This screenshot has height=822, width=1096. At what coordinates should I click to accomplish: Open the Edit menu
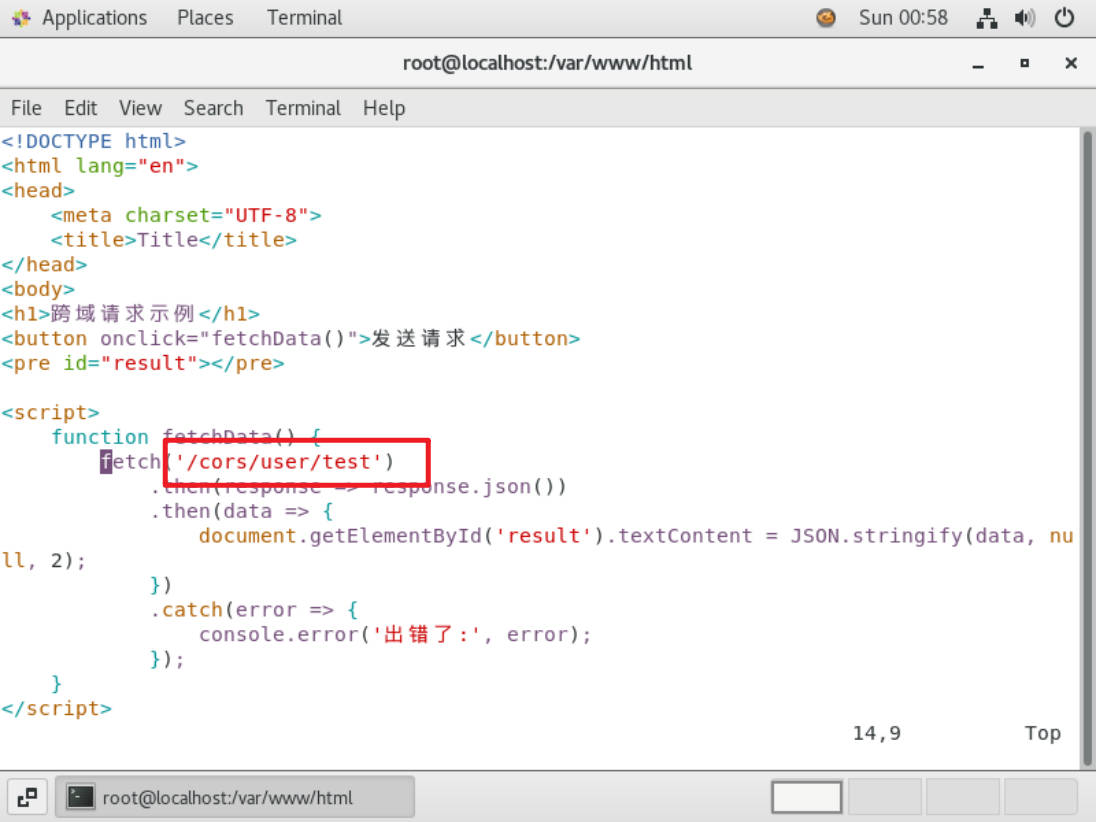click(81, 108)
